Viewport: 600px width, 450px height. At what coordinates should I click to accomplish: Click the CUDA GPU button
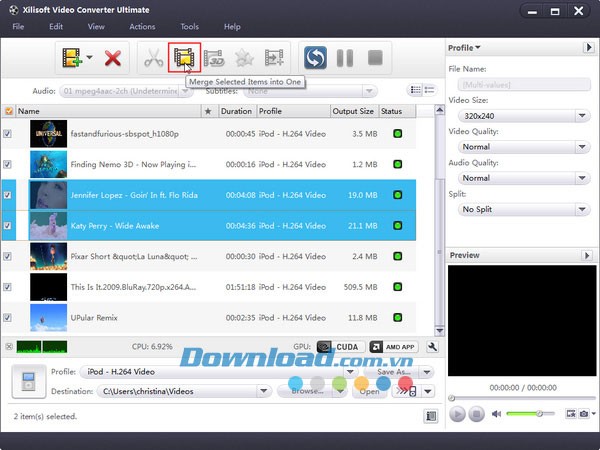click(340, 347)
